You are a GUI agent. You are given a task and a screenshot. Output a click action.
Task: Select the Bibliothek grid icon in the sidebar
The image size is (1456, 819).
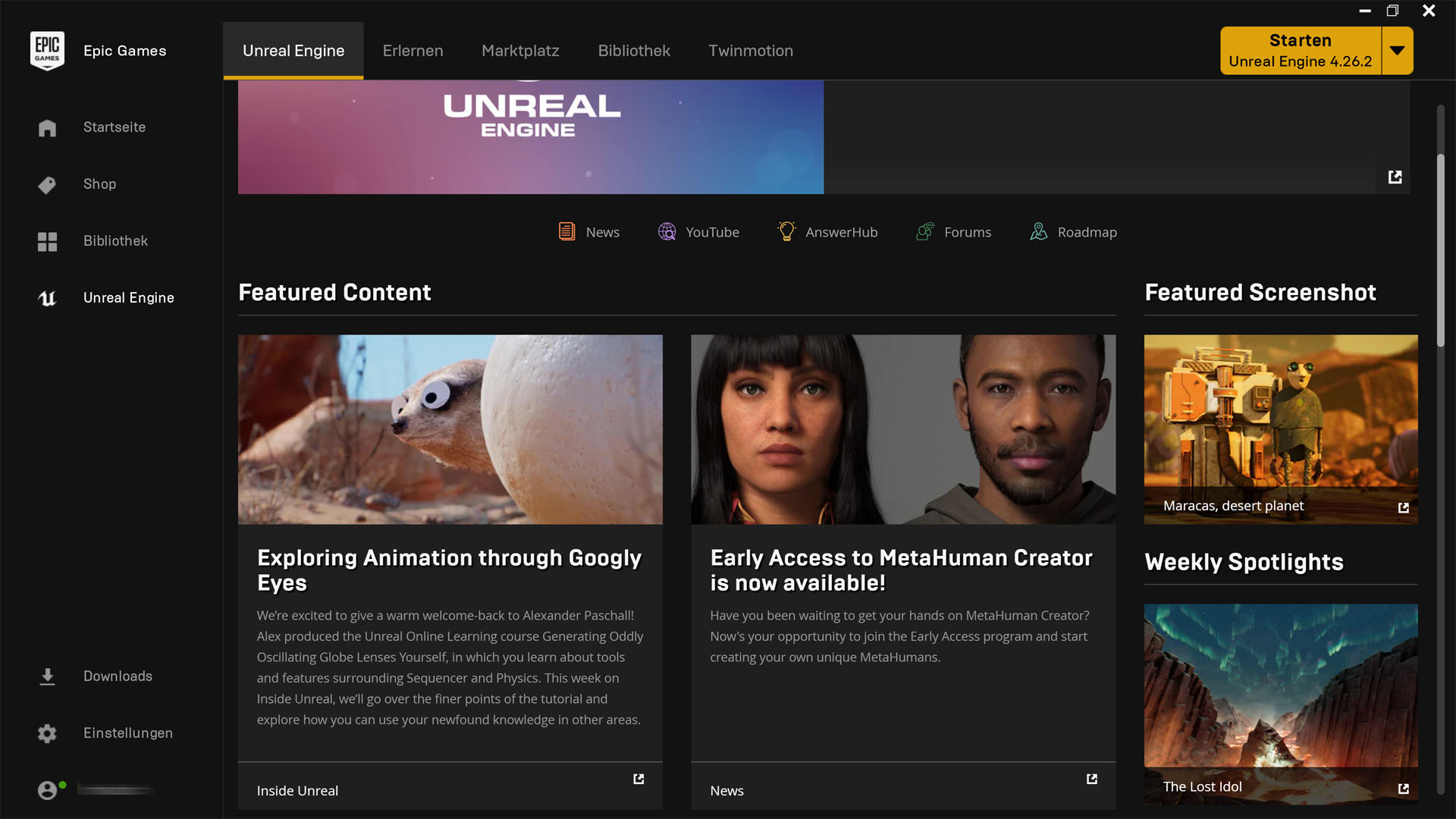(47, 241)
